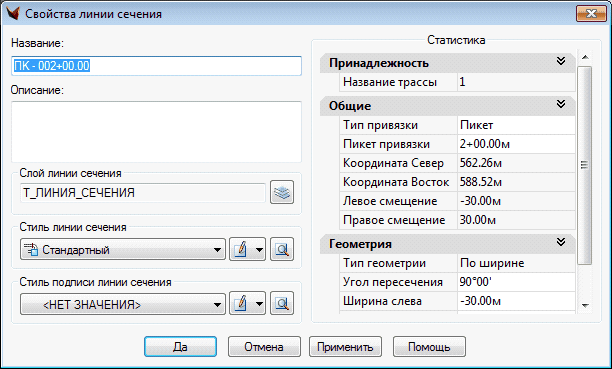This screenshot has height=369, width=612.
Task: Click the statistics scrollbar thumb
Action: (585, 166)
